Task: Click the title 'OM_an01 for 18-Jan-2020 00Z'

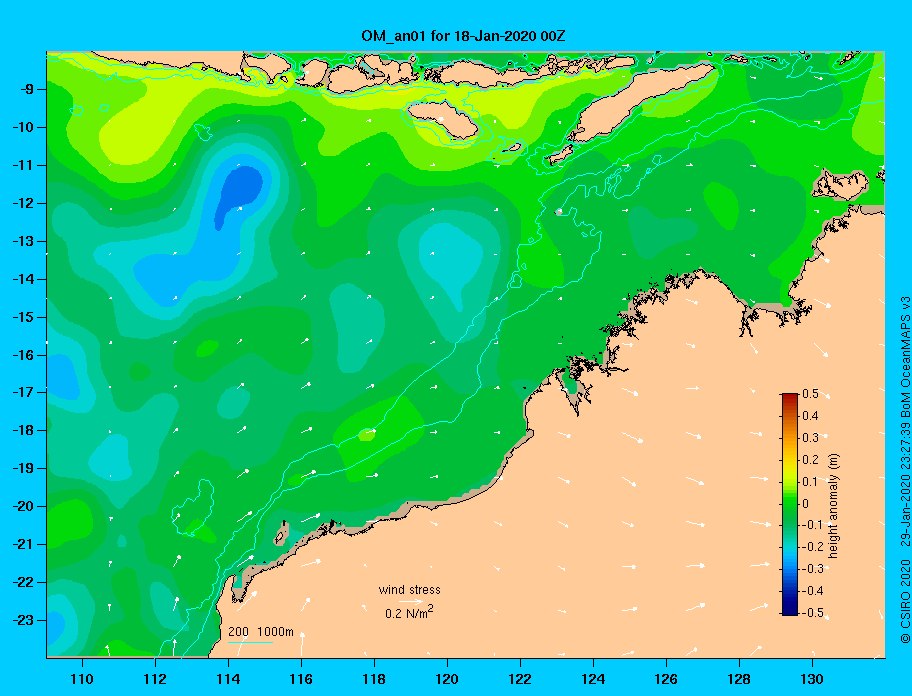Action: (x=463, y=36)
